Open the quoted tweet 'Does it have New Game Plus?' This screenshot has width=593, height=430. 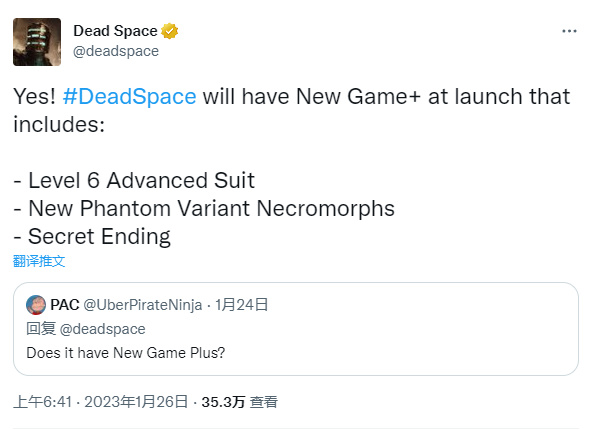[126, 353]
